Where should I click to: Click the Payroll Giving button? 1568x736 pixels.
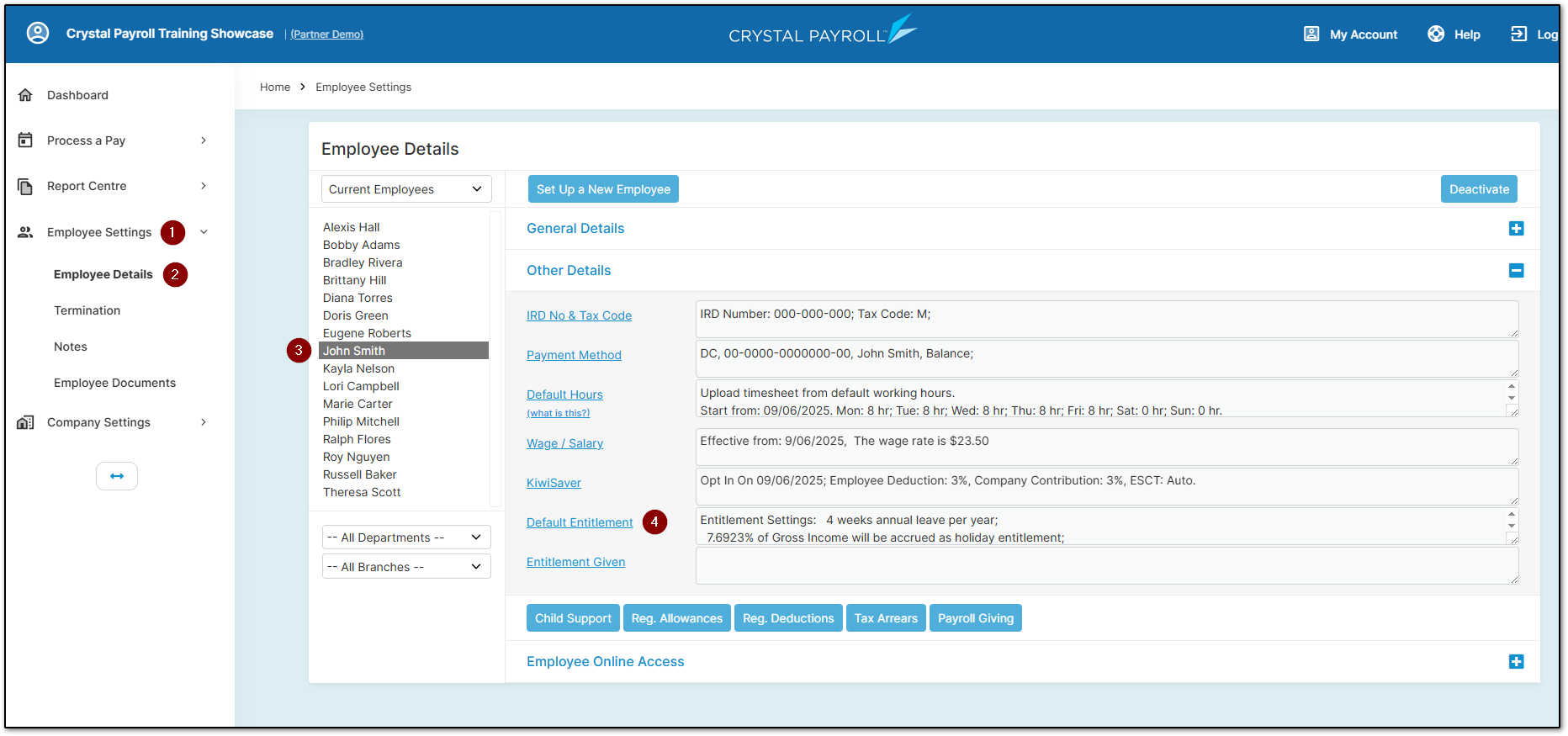tap(976, 618)
